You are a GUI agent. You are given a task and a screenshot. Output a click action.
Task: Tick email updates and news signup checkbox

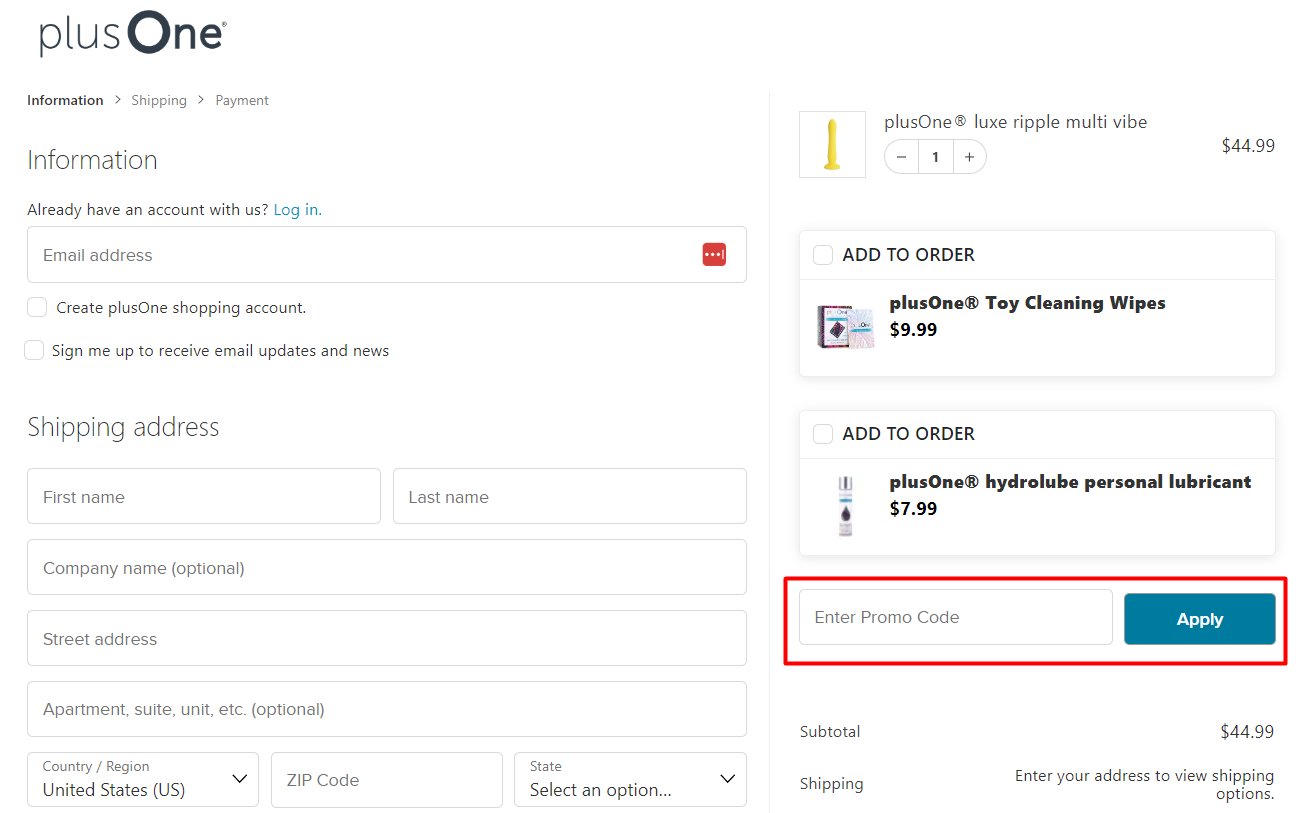pyautogui.click(x=34, y=350)
